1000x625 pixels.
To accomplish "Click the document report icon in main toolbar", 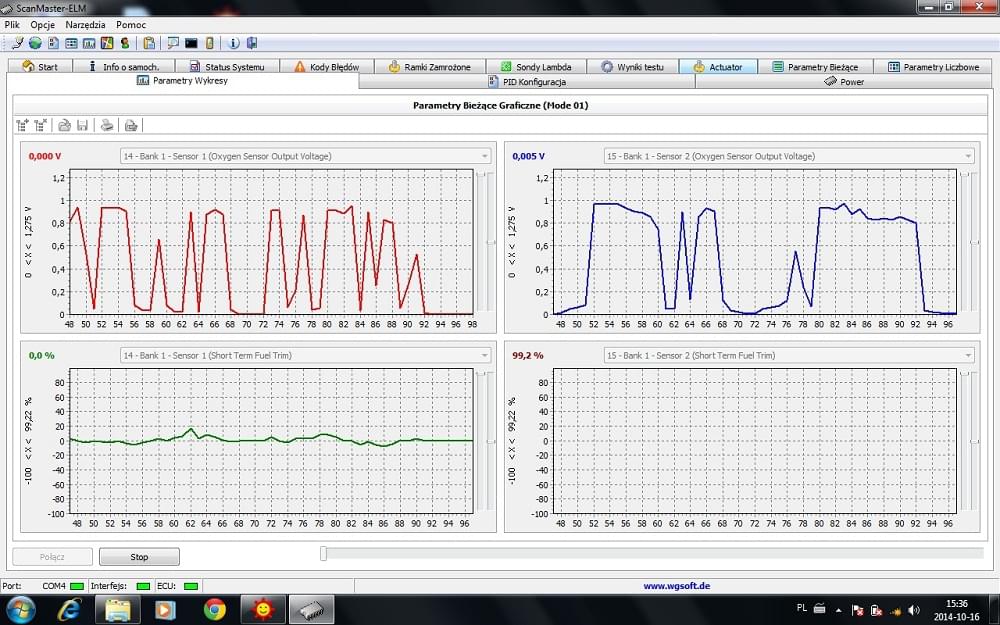I will [x=54, y=43].
